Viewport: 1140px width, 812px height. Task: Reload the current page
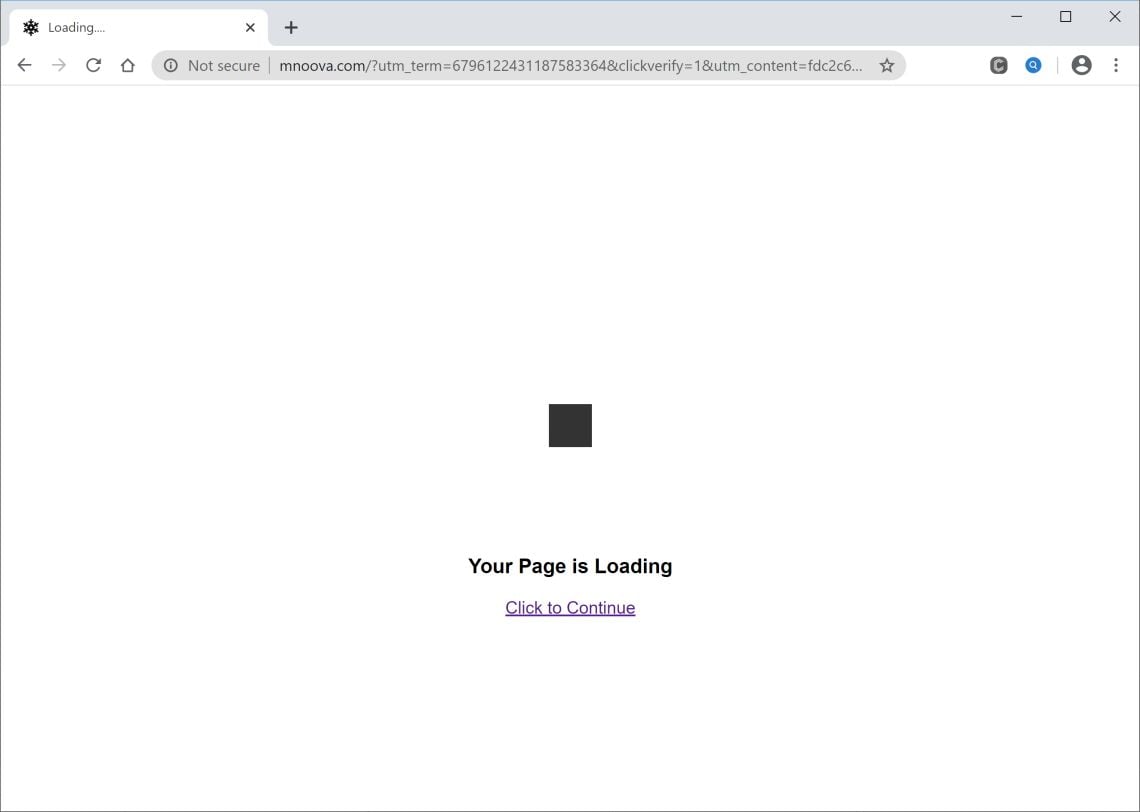pyautogui.click(x=94, y=64)
